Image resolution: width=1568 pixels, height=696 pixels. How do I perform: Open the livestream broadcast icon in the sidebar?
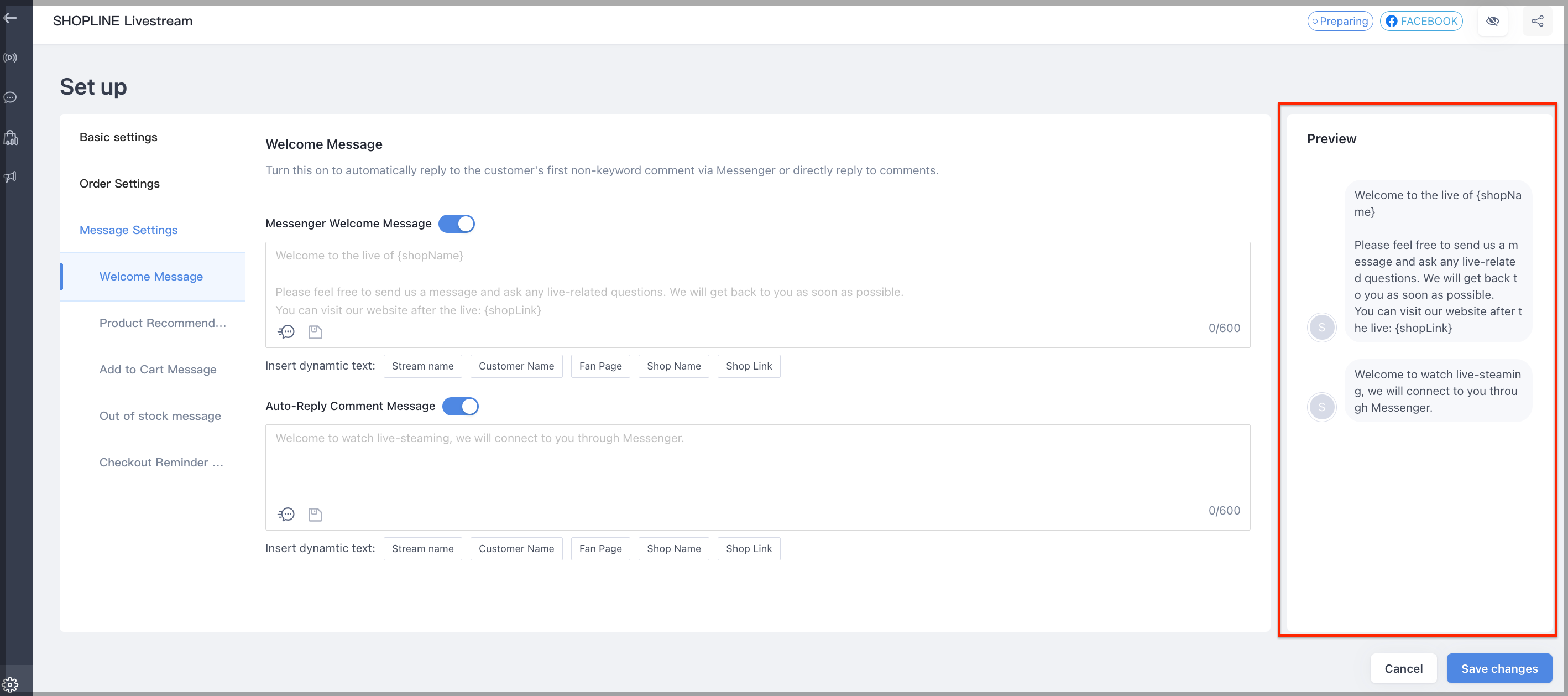tap(11, 57)
